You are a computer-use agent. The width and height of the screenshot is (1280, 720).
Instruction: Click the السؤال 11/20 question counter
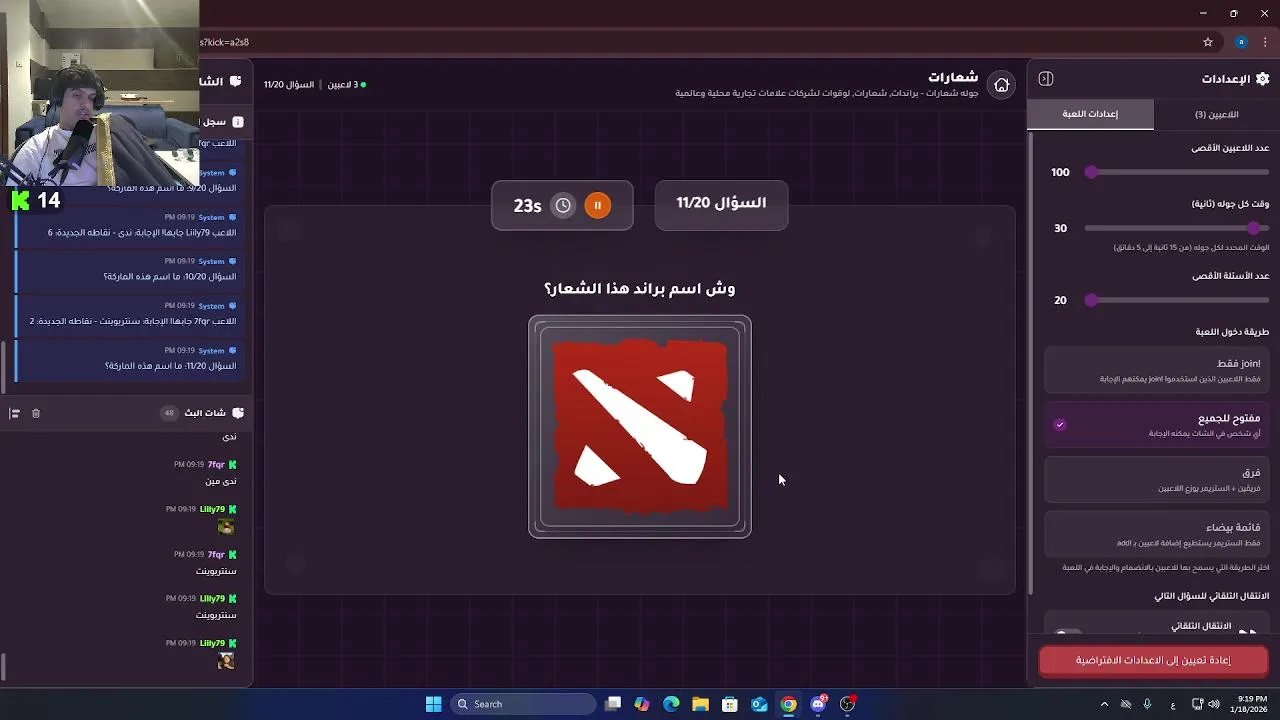tap(721, 203)
